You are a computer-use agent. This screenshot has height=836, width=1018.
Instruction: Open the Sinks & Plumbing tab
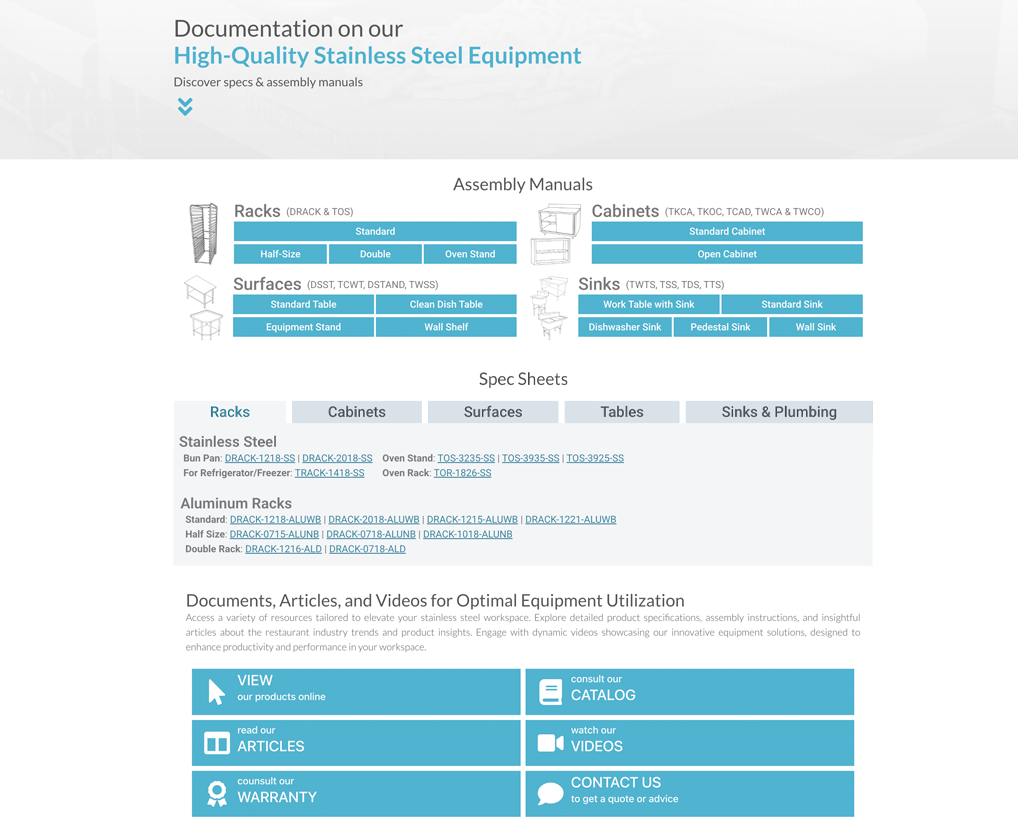(778, 412)
